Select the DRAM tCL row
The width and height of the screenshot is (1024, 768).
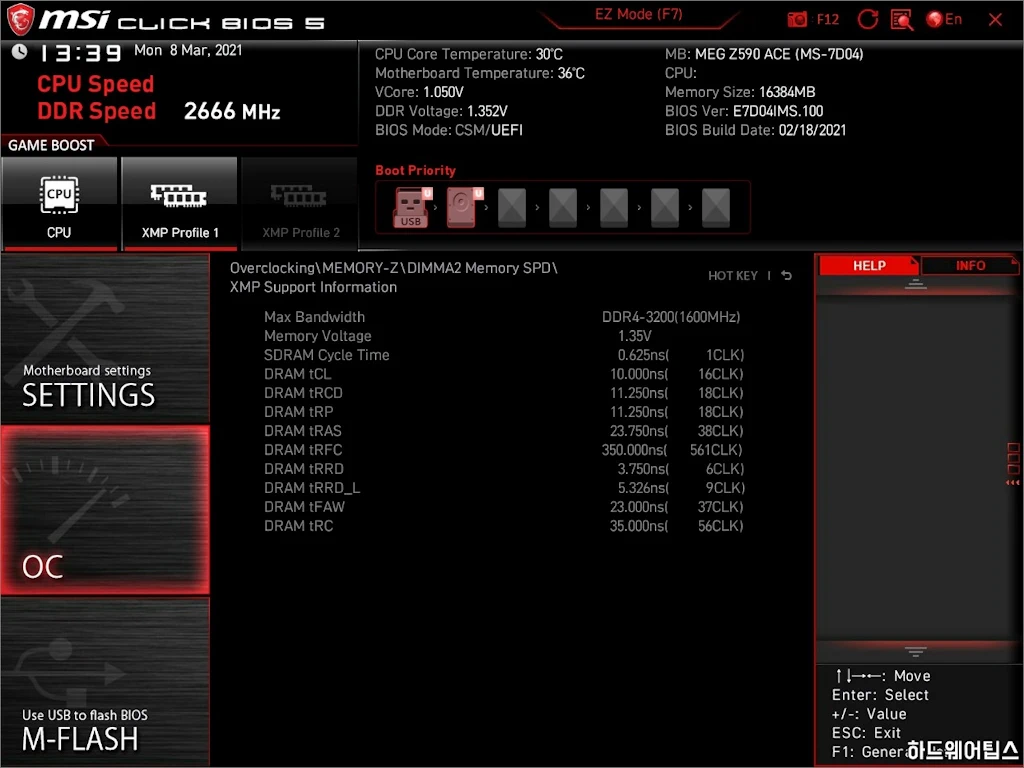click(x=503, y=374)
